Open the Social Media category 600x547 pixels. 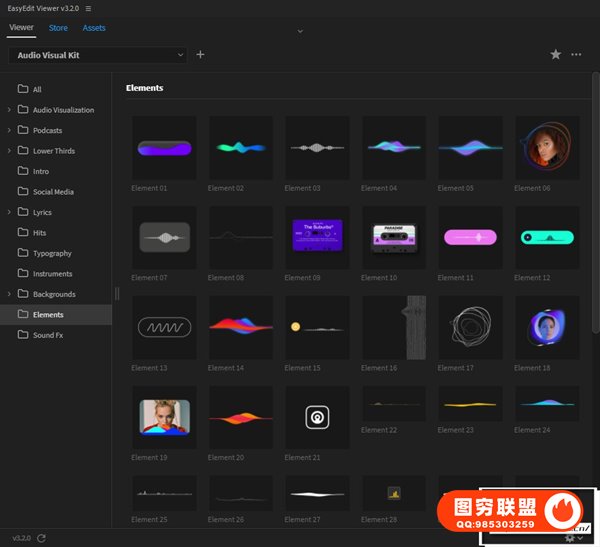tap(53, 192)
